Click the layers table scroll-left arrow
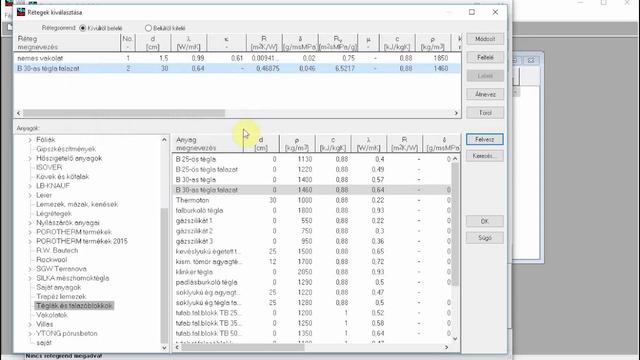 click(18, 113)
